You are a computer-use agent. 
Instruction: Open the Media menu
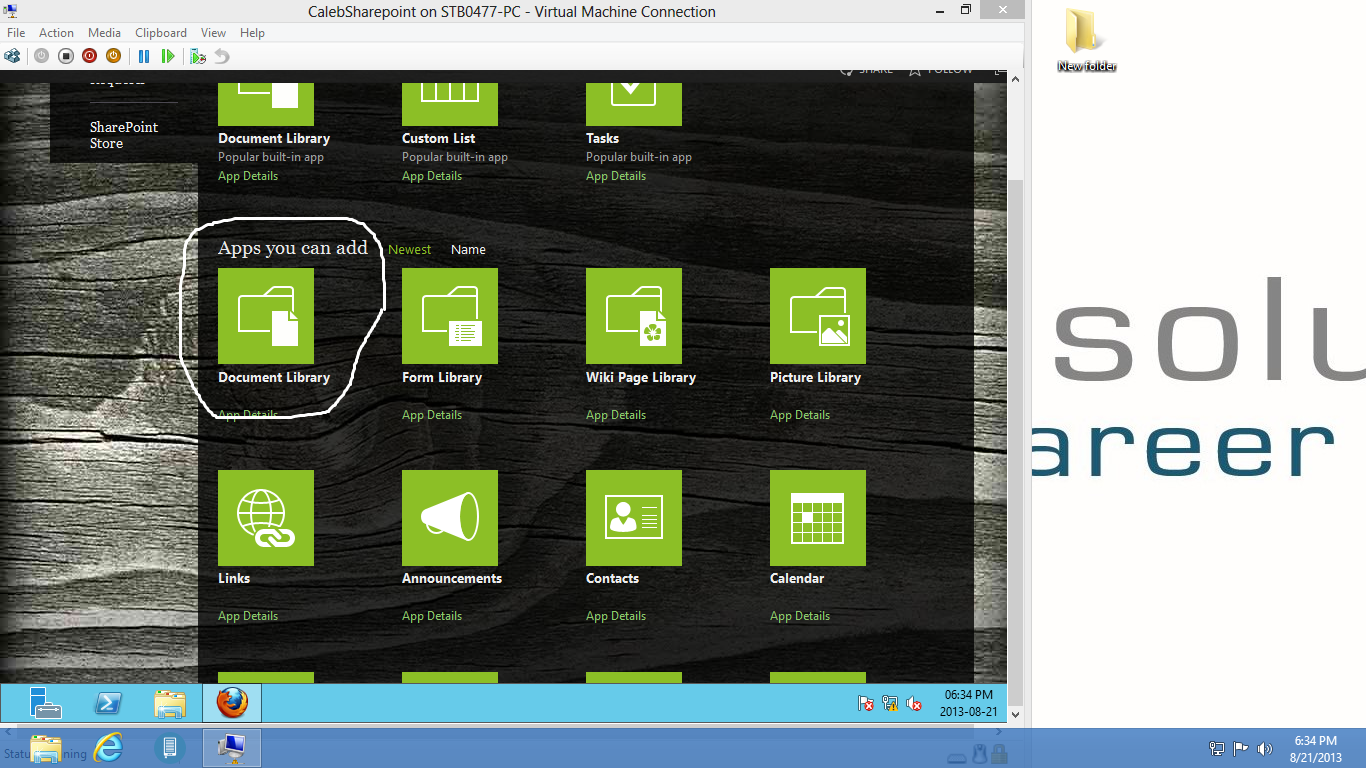click(104, 33)
